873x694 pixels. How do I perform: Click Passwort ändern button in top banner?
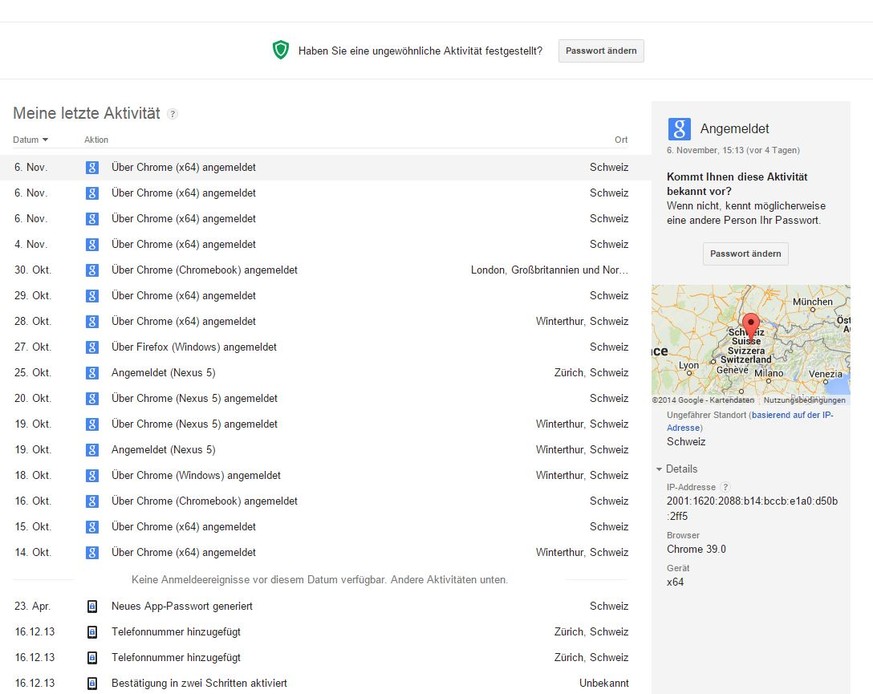click(601, 51)
